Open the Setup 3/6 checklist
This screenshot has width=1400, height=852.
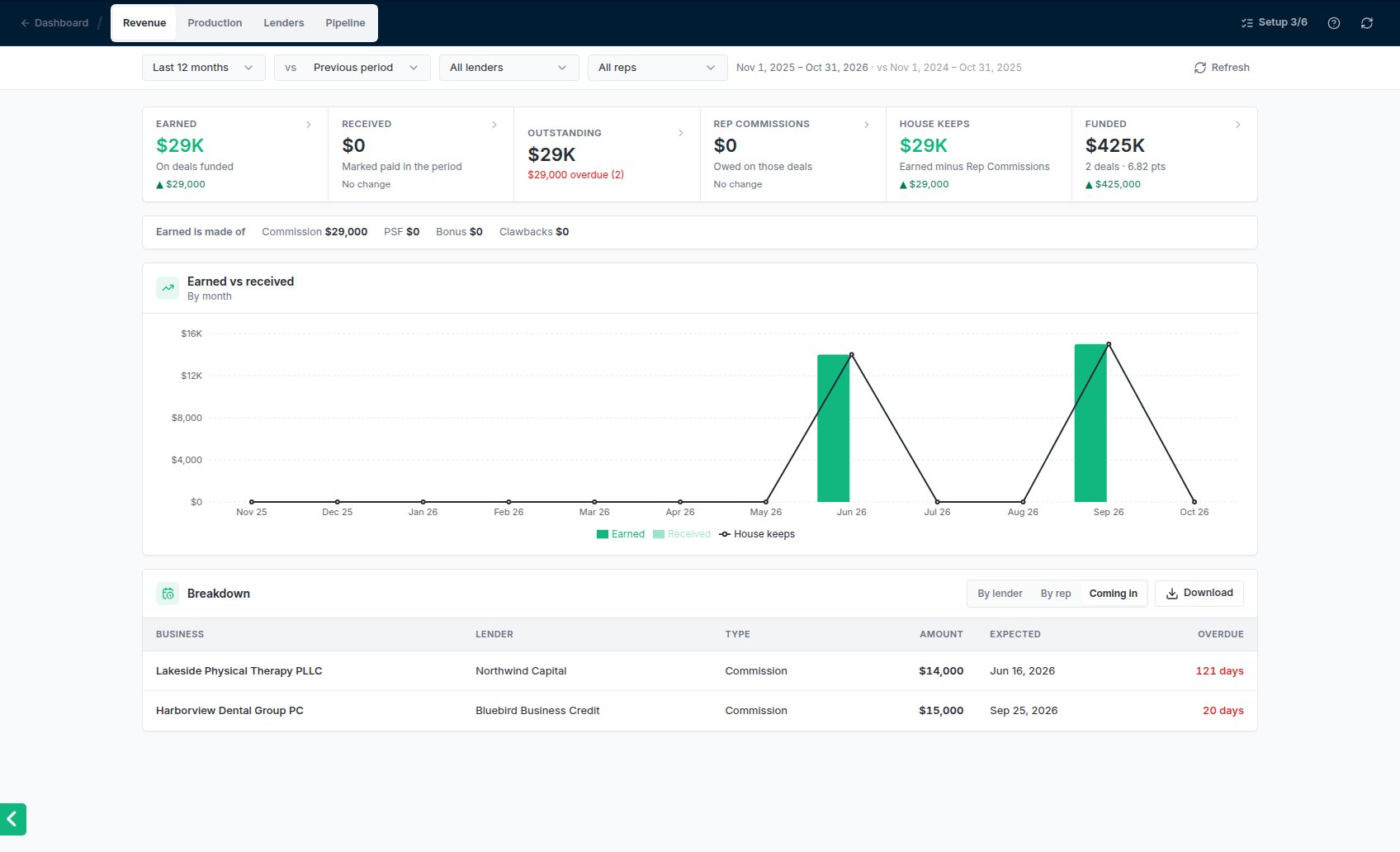(1274, 22)
